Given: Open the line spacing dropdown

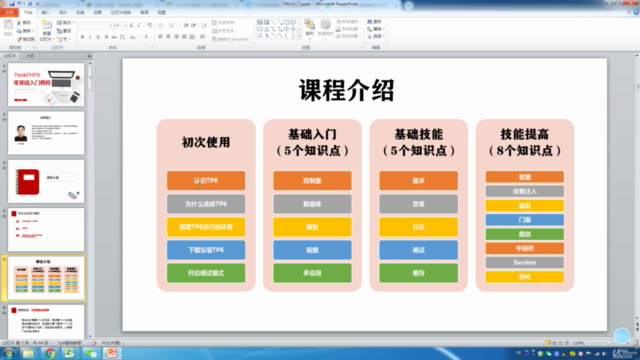Looking at the screenshot, I should 204,25.
